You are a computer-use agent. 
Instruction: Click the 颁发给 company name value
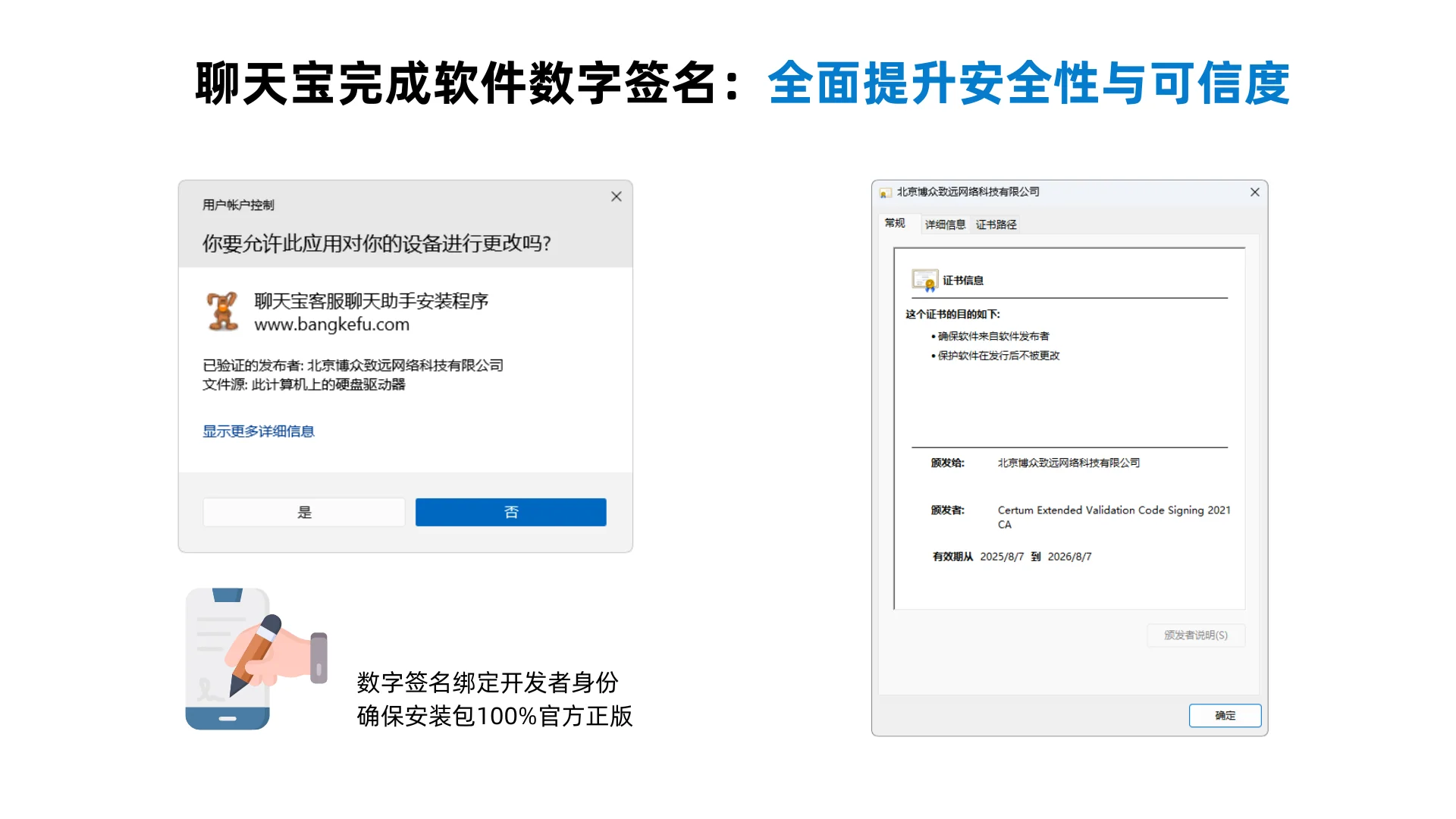[x=1068, y=463]
